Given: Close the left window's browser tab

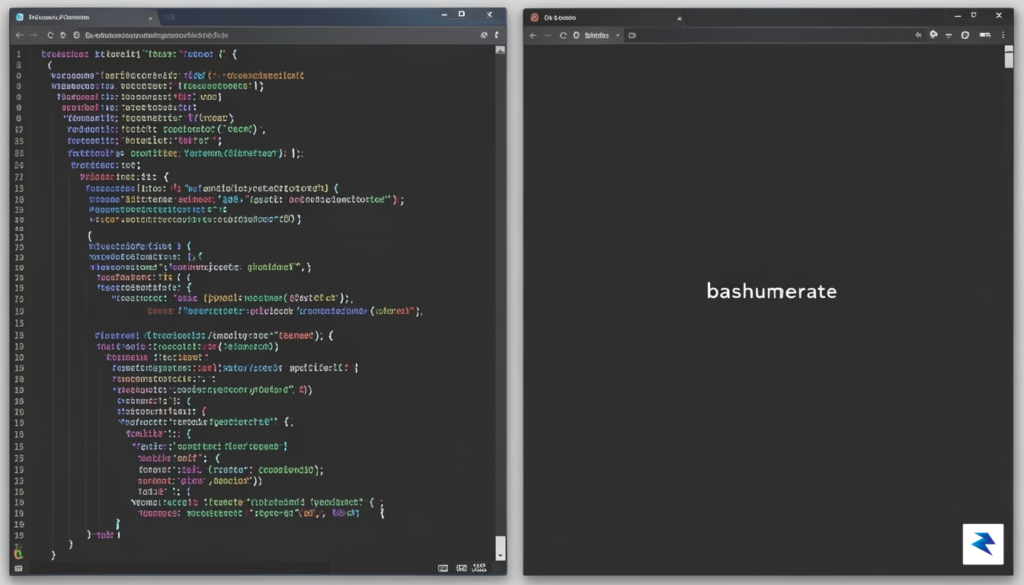Looking at the screenshot, I should tap(151, 18).
